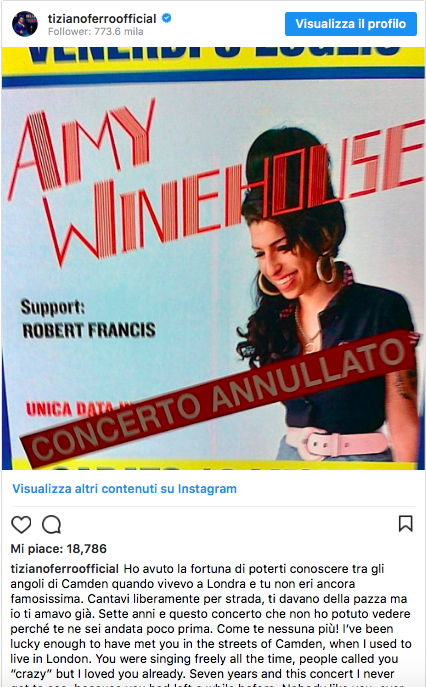
Task: Like the post with the heart icon
Action: [x=21, y=524]
